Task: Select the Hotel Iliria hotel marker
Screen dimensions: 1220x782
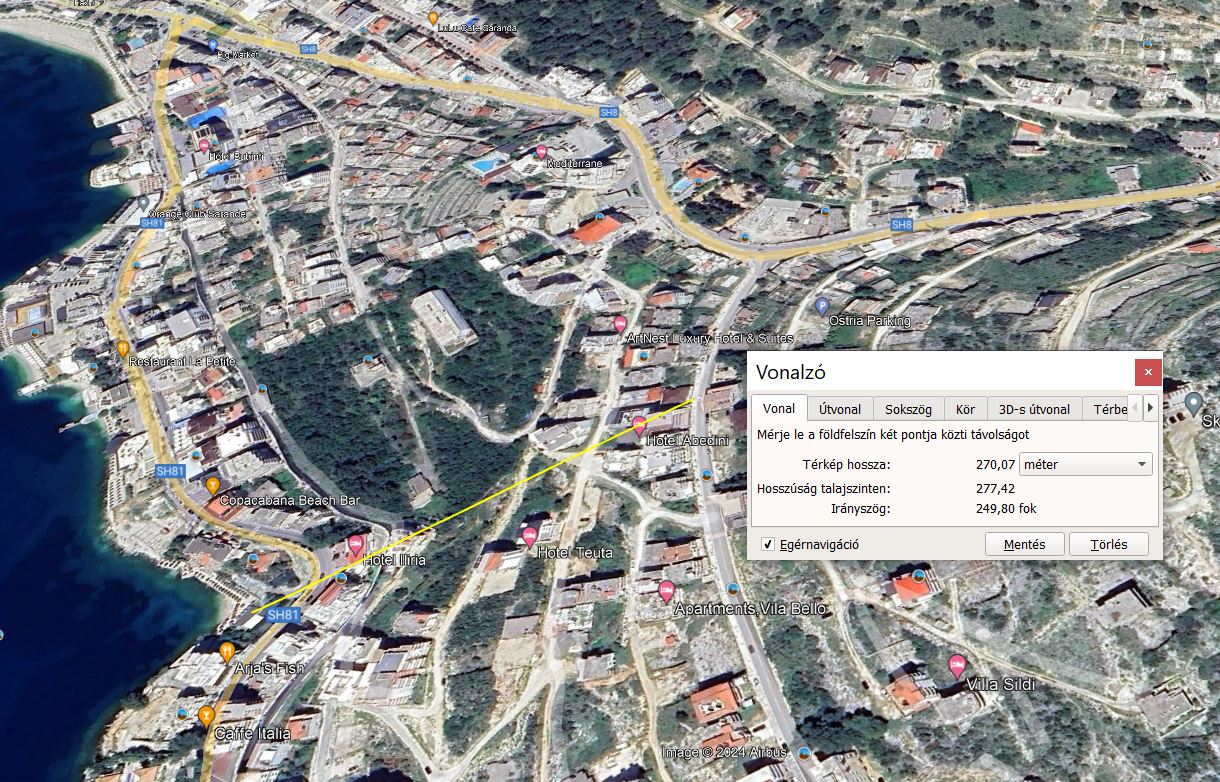Action: pyautogui.click(x=356, y=545)
